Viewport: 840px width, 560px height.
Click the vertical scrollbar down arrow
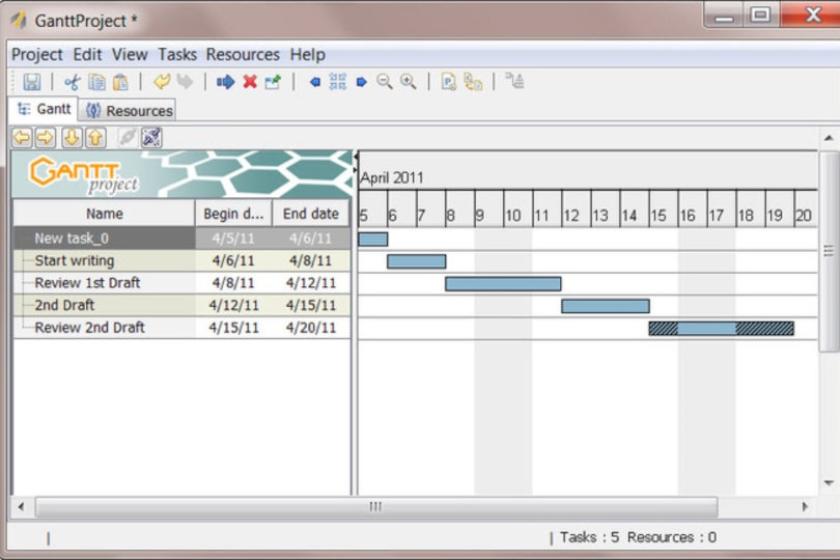(829, 483)
